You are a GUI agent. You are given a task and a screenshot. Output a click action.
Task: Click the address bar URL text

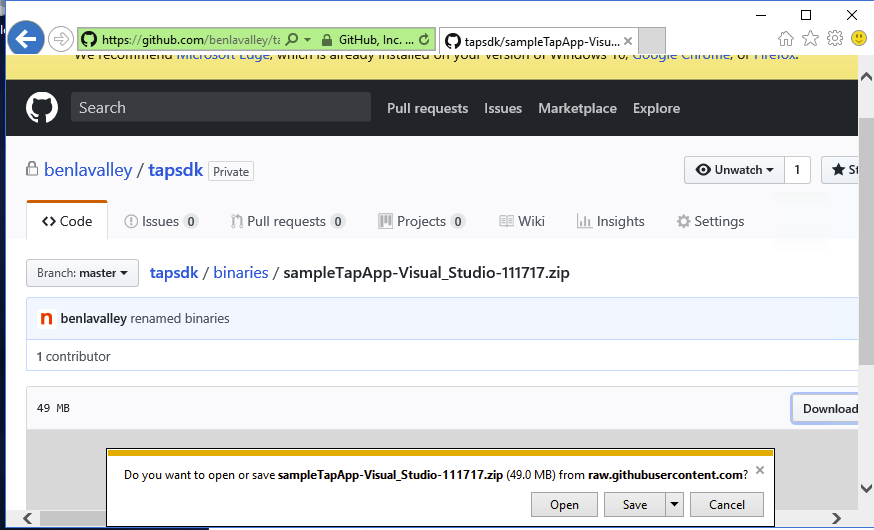point(191,40)
